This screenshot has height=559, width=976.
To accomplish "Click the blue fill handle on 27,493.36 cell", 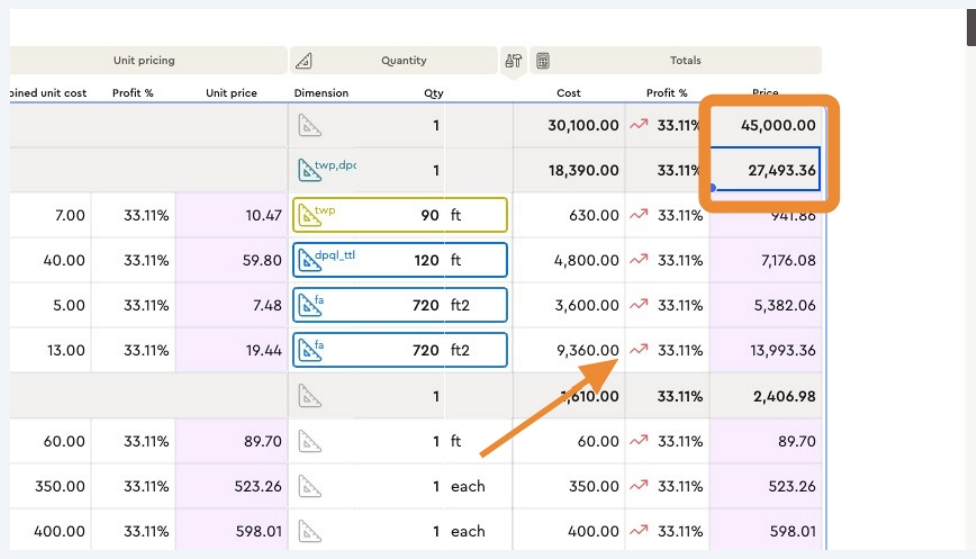I will click(712, 187).
